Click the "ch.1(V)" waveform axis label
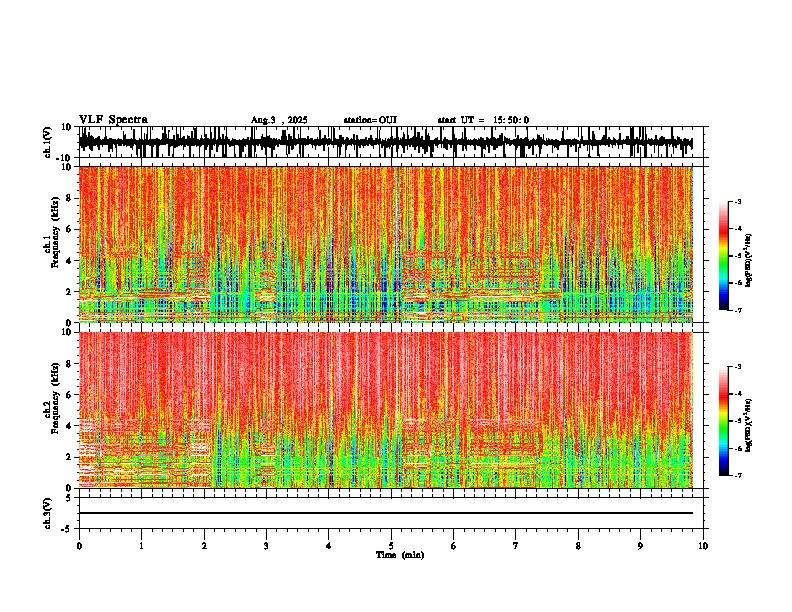Image resolution: width=792 pixels, height=612 pixels. (x=48, y=142)
